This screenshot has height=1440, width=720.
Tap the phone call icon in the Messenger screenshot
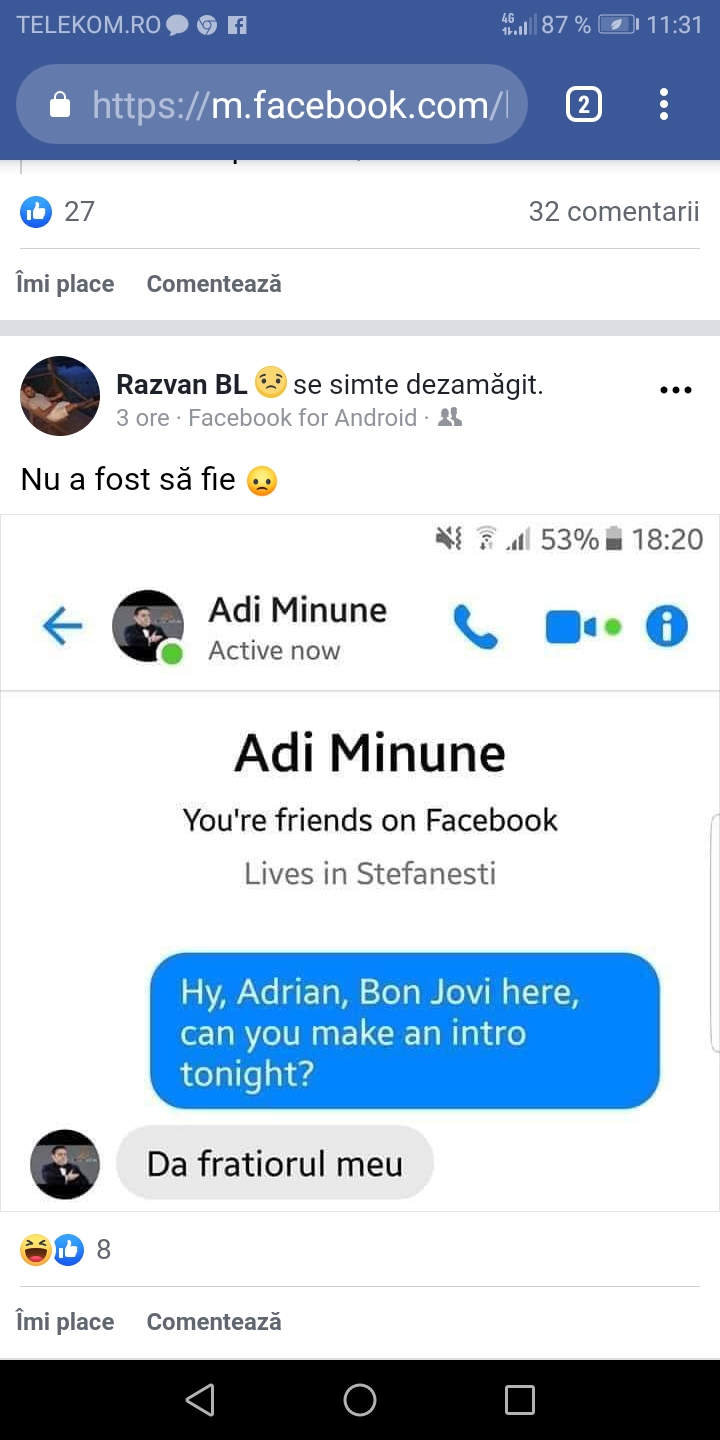click(475, 627)
